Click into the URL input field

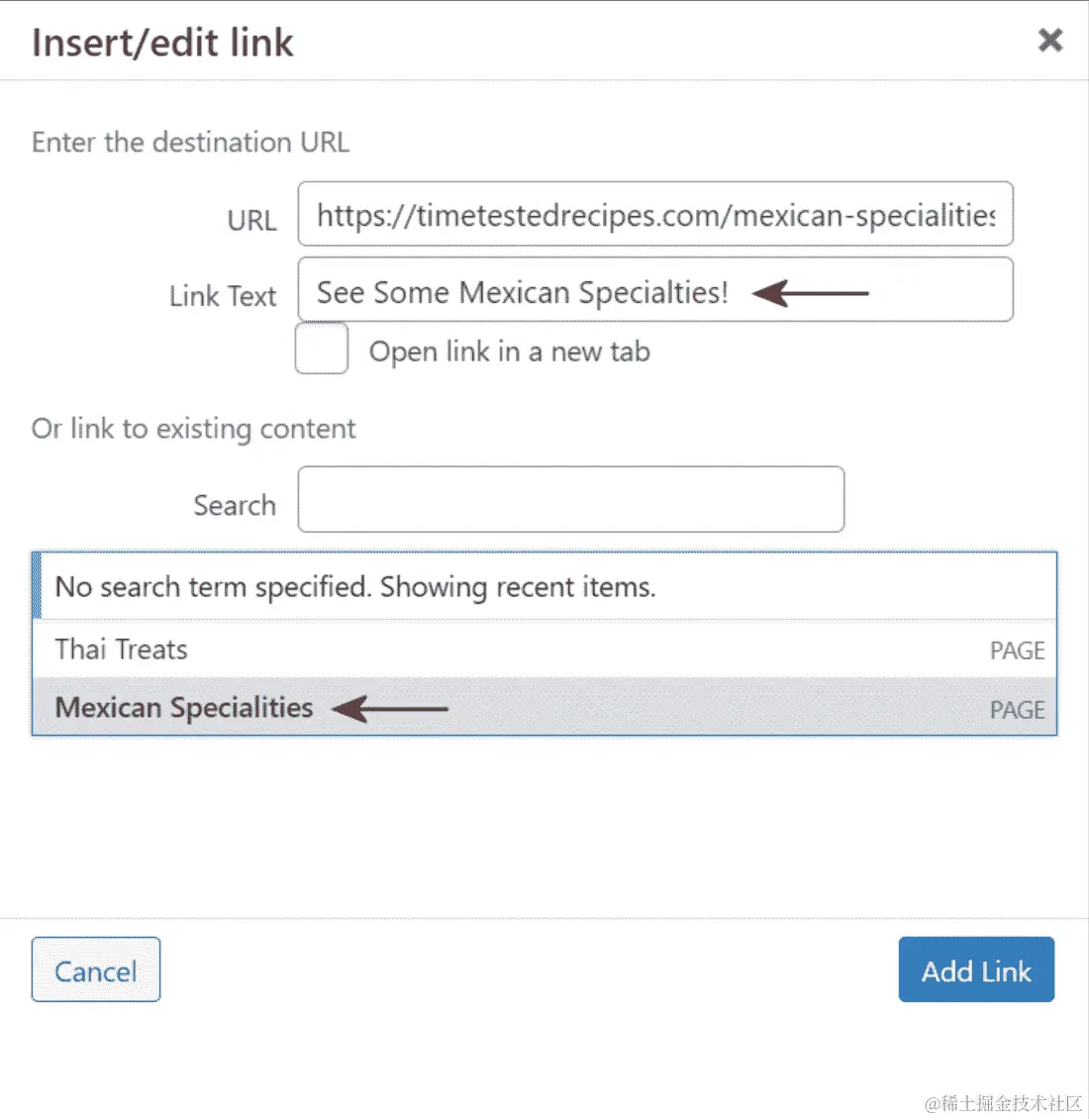(x=654, y=214)
